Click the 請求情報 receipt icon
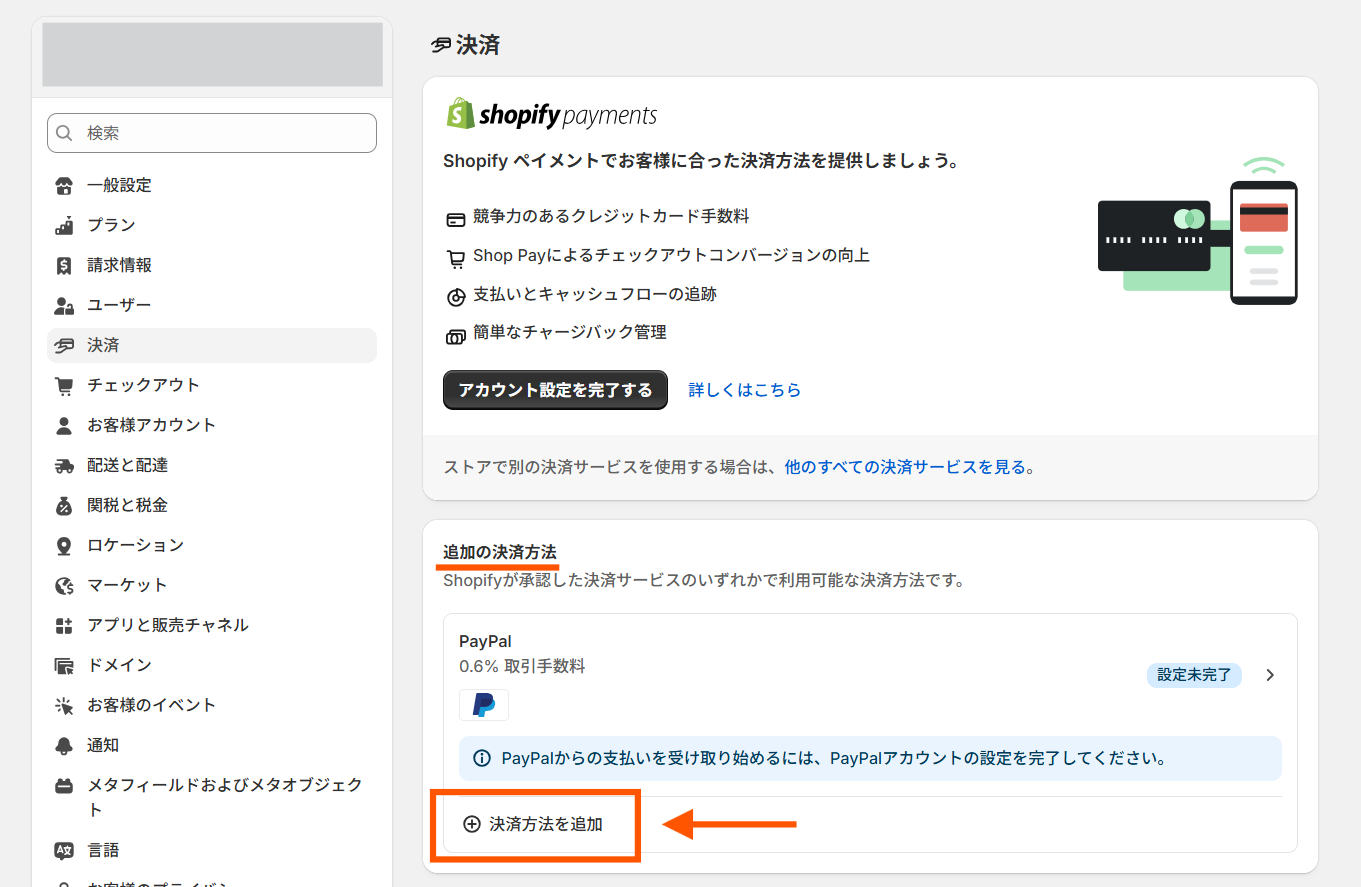This screenshot has width=1361, height=887. coord(64,265)
